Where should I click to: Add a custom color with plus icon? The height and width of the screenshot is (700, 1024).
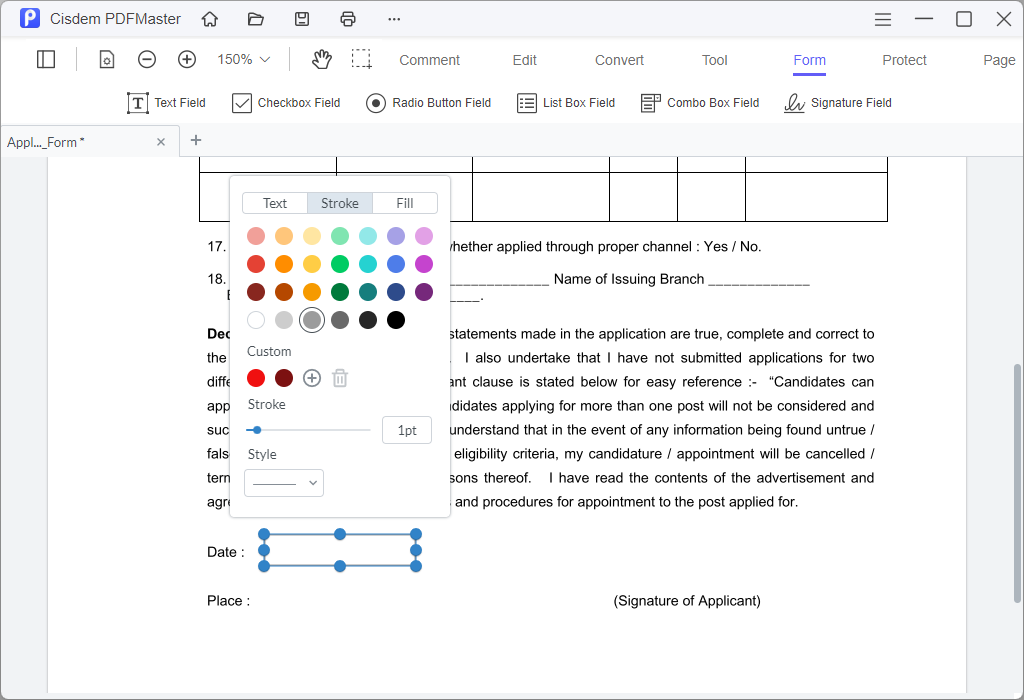[x=312, y=378]
